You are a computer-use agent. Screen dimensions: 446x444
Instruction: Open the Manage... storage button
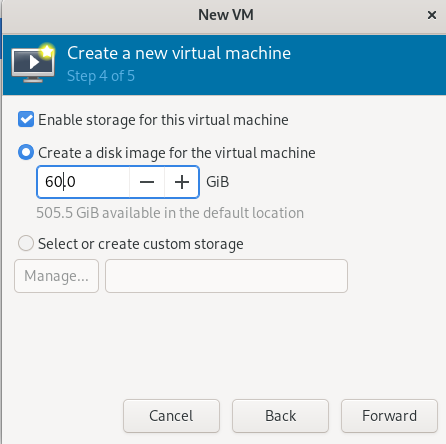56,276
